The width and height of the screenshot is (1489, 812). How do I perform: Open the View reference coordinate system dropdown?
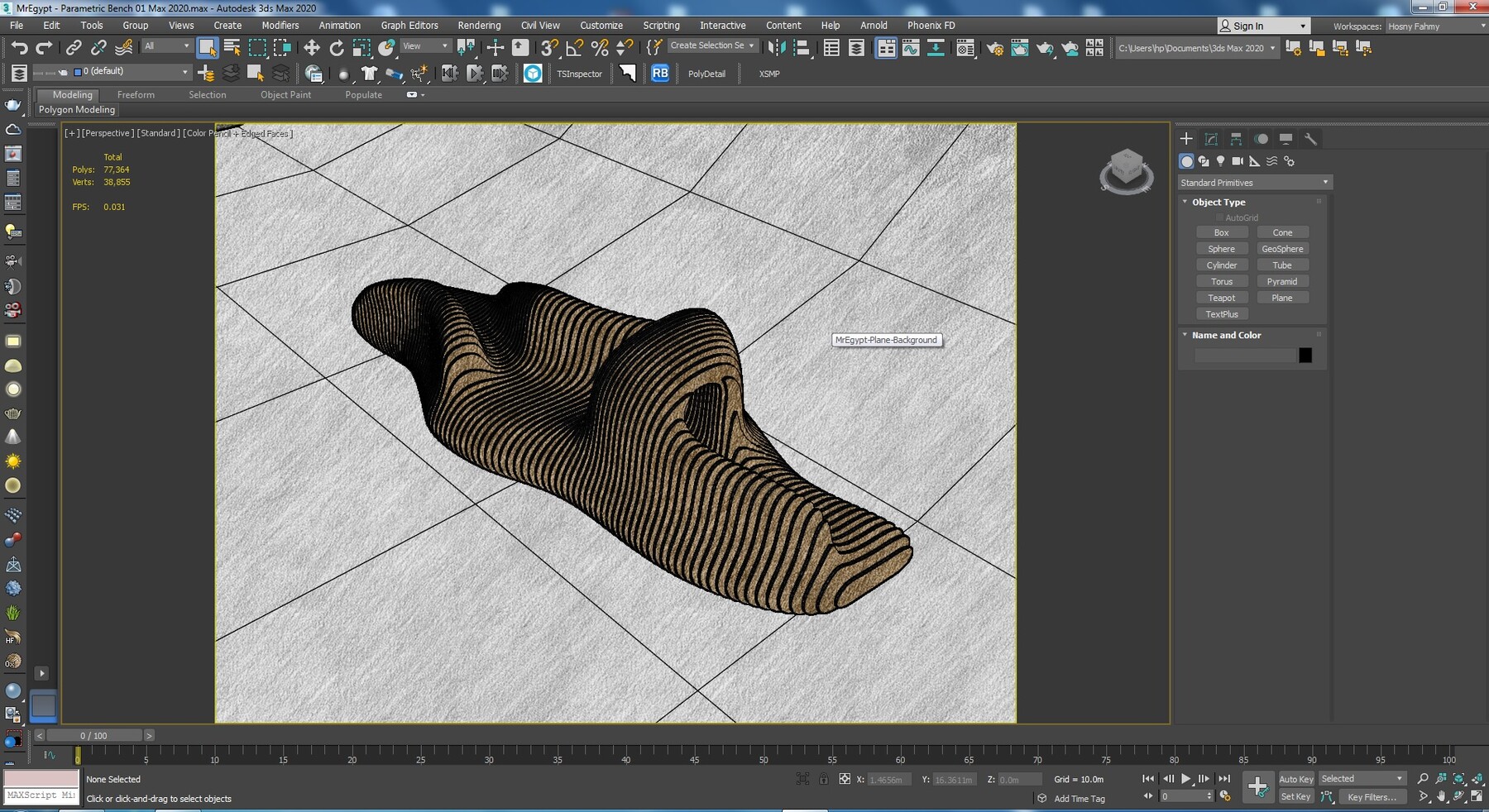[x=424, y=45]
